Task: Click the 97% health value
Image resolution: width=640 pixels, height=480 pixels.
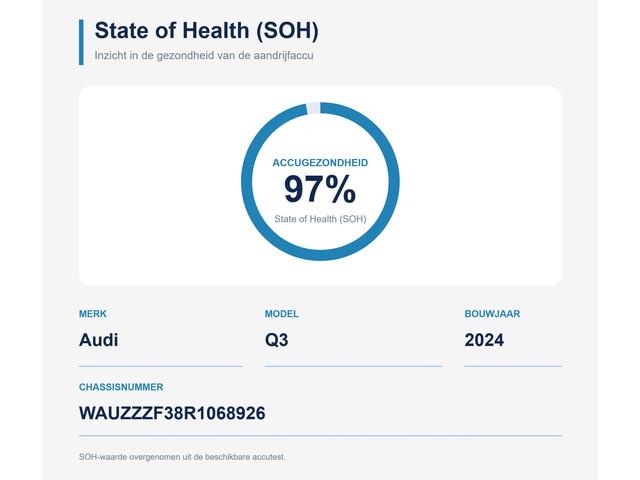Action: click(320, 189)
